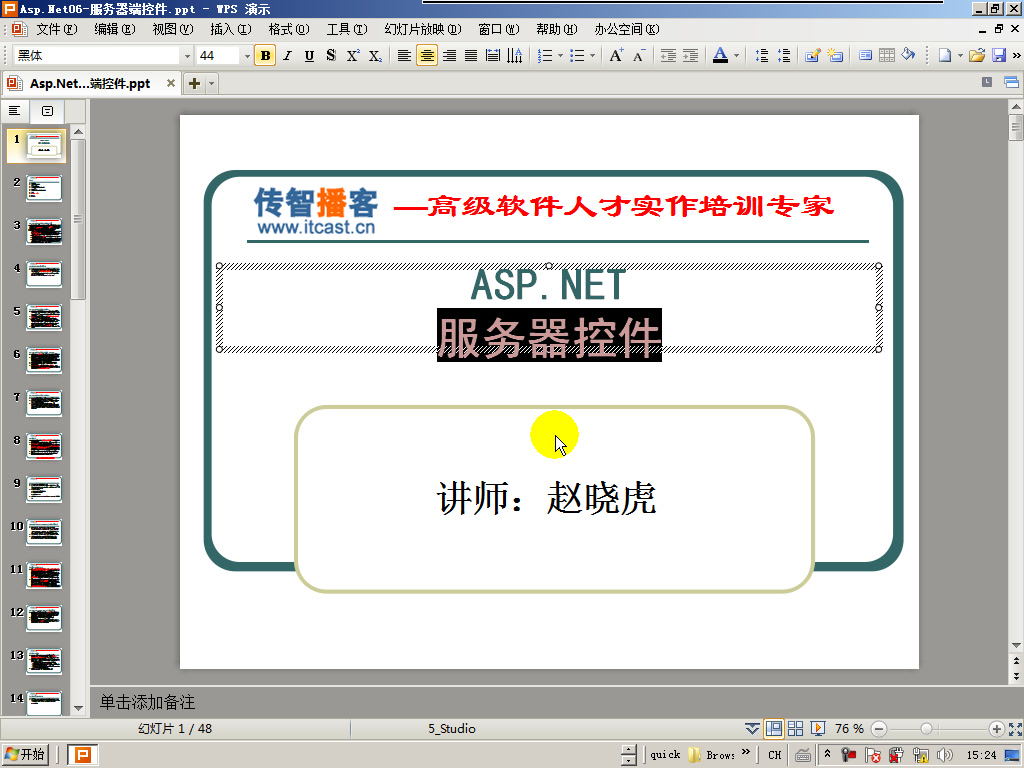Save the presentation via the Save icon

point(997,55)
